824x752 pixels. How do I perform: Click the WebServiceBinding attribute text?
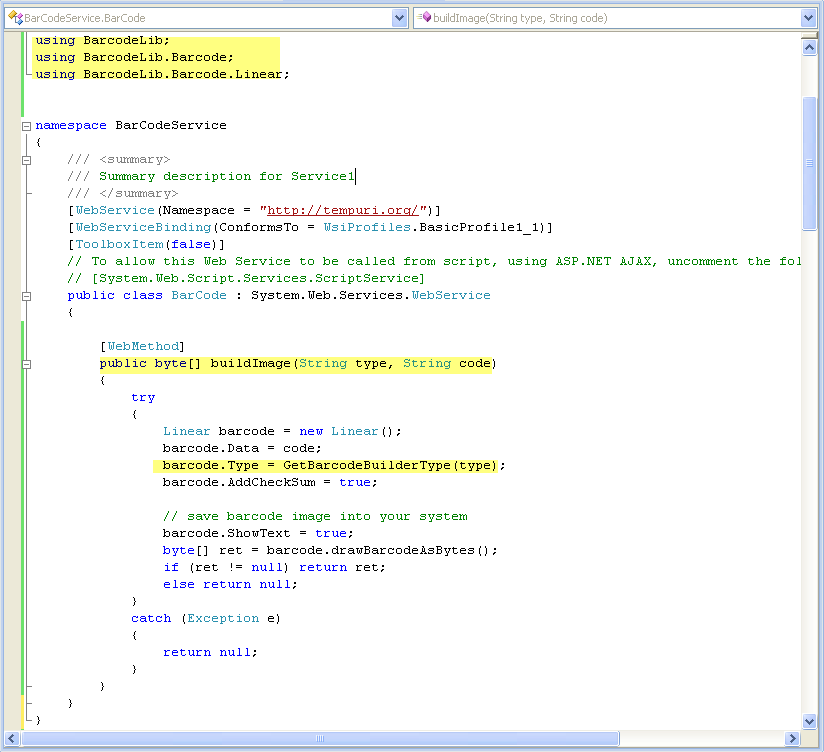143,227
